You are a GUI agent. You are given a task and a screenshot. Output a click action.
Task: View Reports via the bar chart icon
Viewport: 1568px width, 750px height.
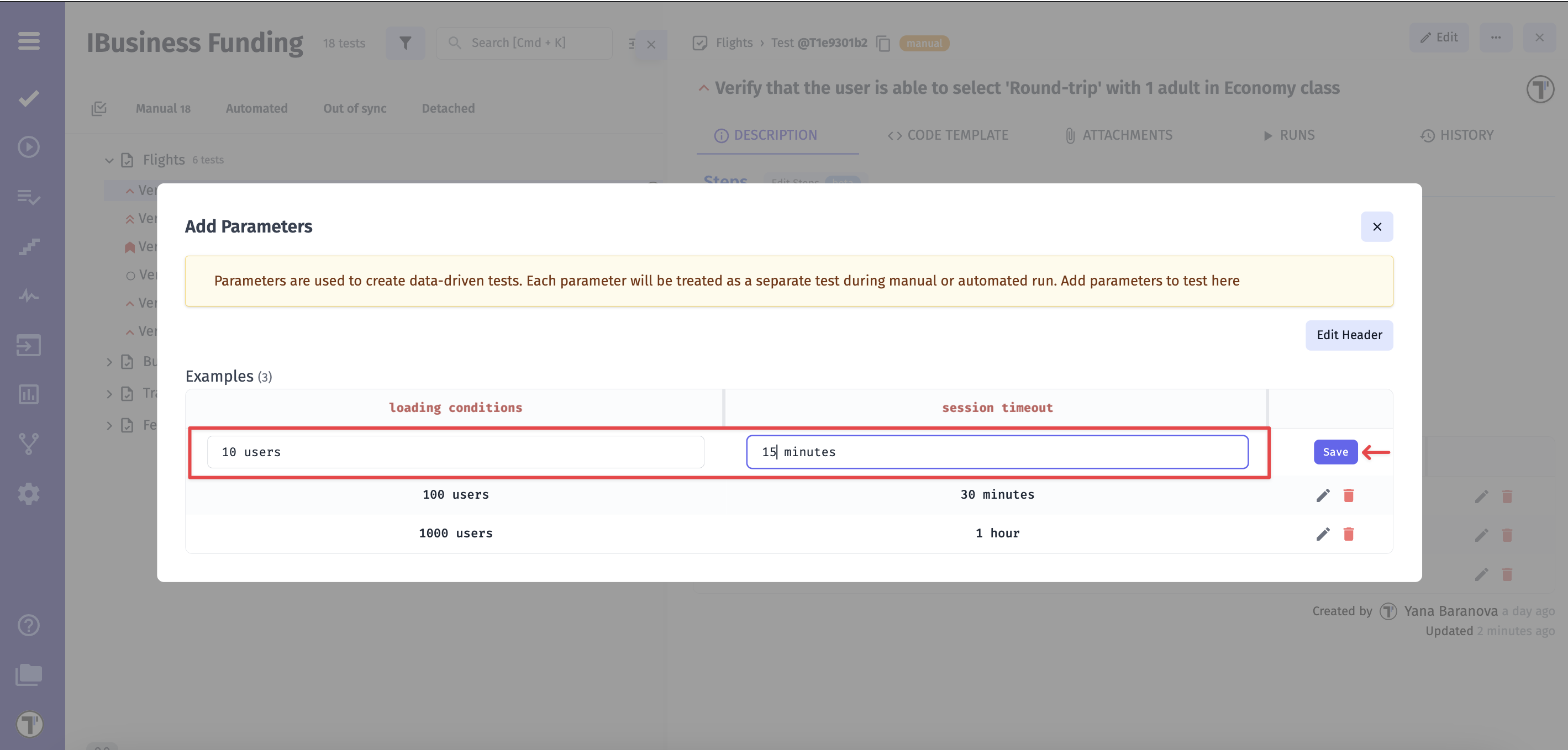point(28,394)
